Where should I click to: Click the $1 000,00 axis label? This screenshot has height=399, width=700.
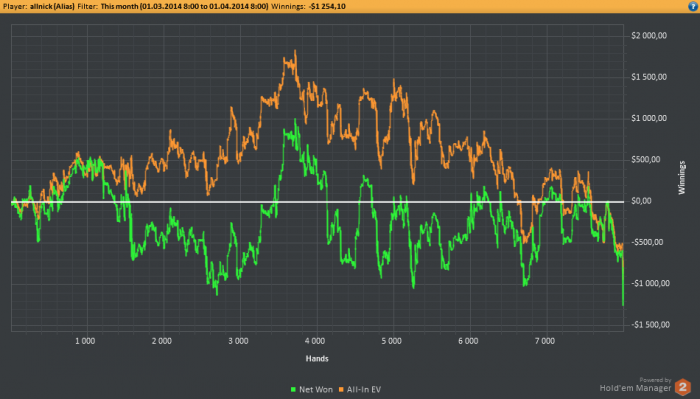click(649, 118)
